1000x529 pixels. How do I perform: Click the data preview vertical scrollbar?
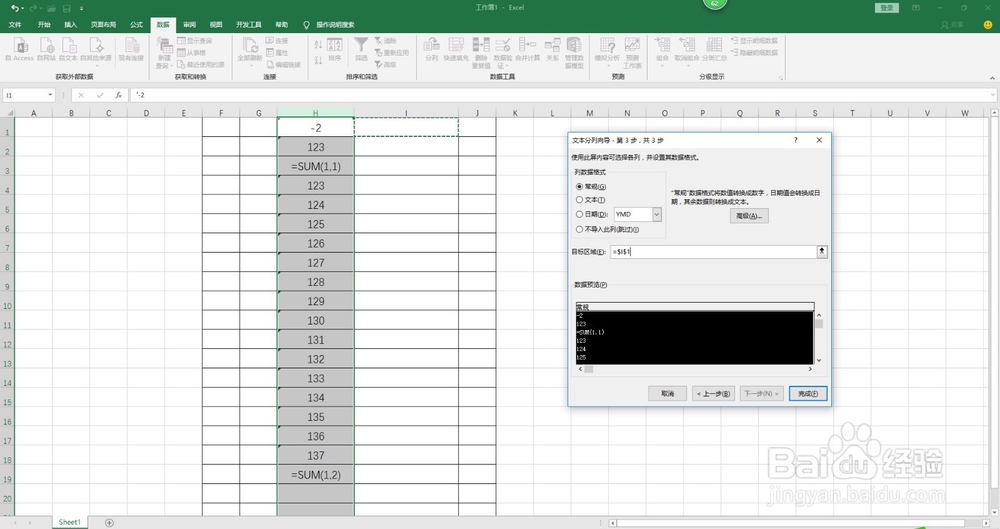pos(819,337)
